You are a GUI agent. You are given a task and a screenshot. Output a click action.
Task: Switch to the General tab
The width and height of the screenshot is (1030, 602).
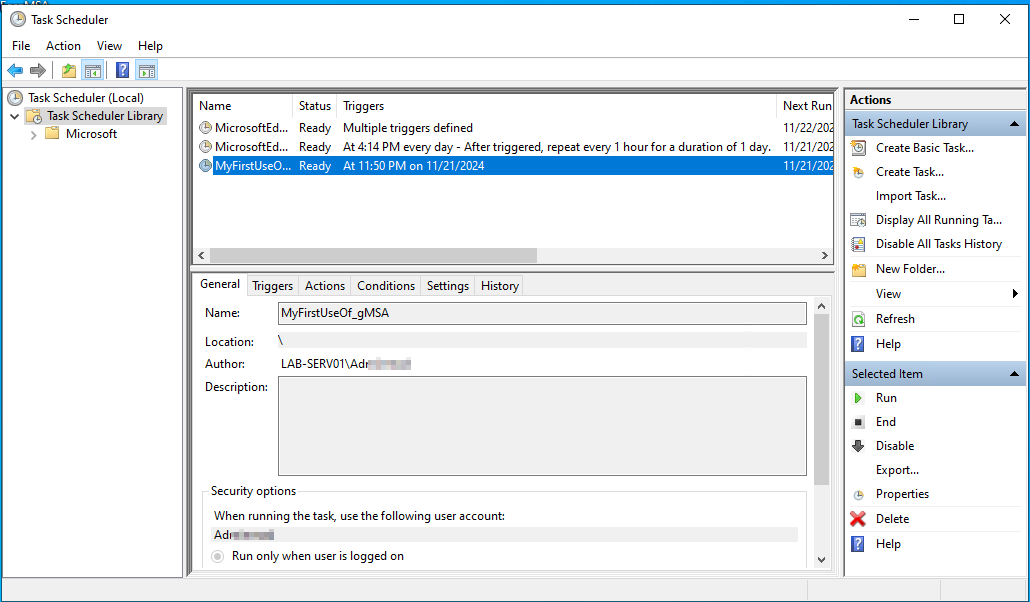[x=219, y=284]
